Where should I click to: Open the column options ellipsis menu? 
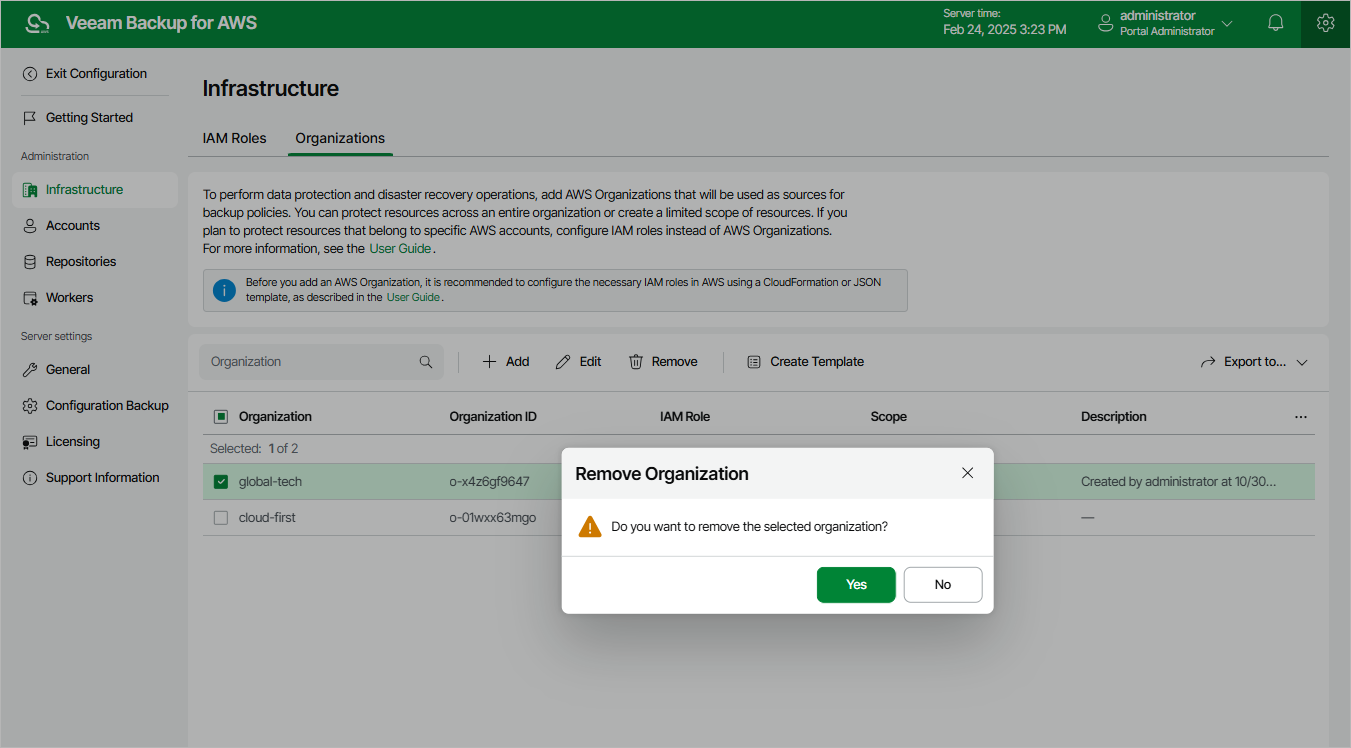tap(1300, 417)
